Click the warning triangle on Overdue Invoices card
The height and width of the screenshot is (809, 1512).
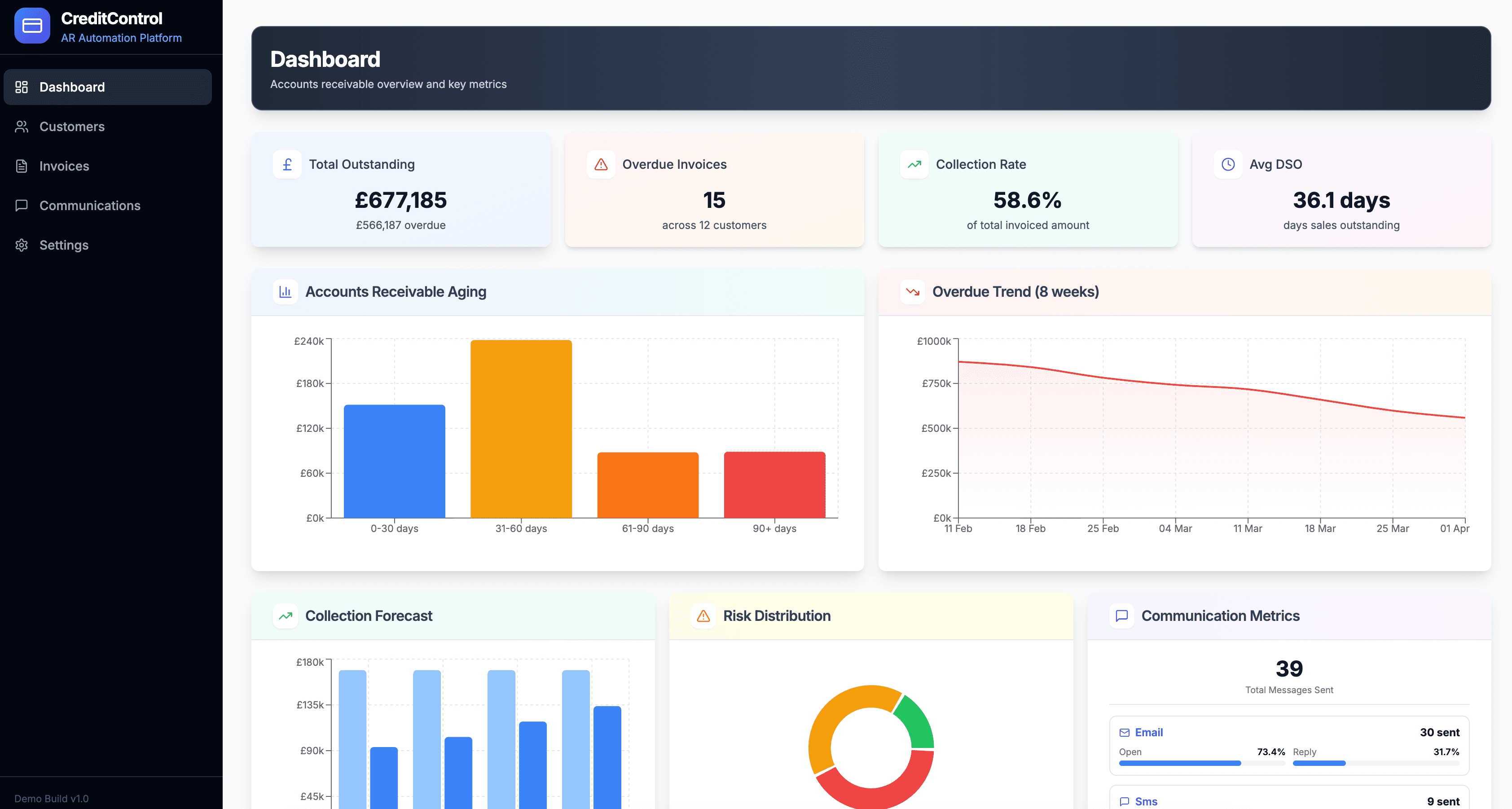click(601, 164)
